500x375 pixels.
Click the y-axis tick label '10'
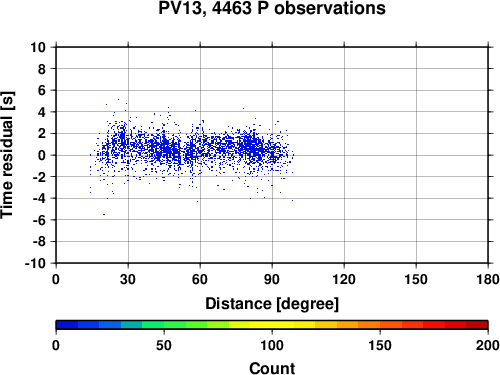38,47
